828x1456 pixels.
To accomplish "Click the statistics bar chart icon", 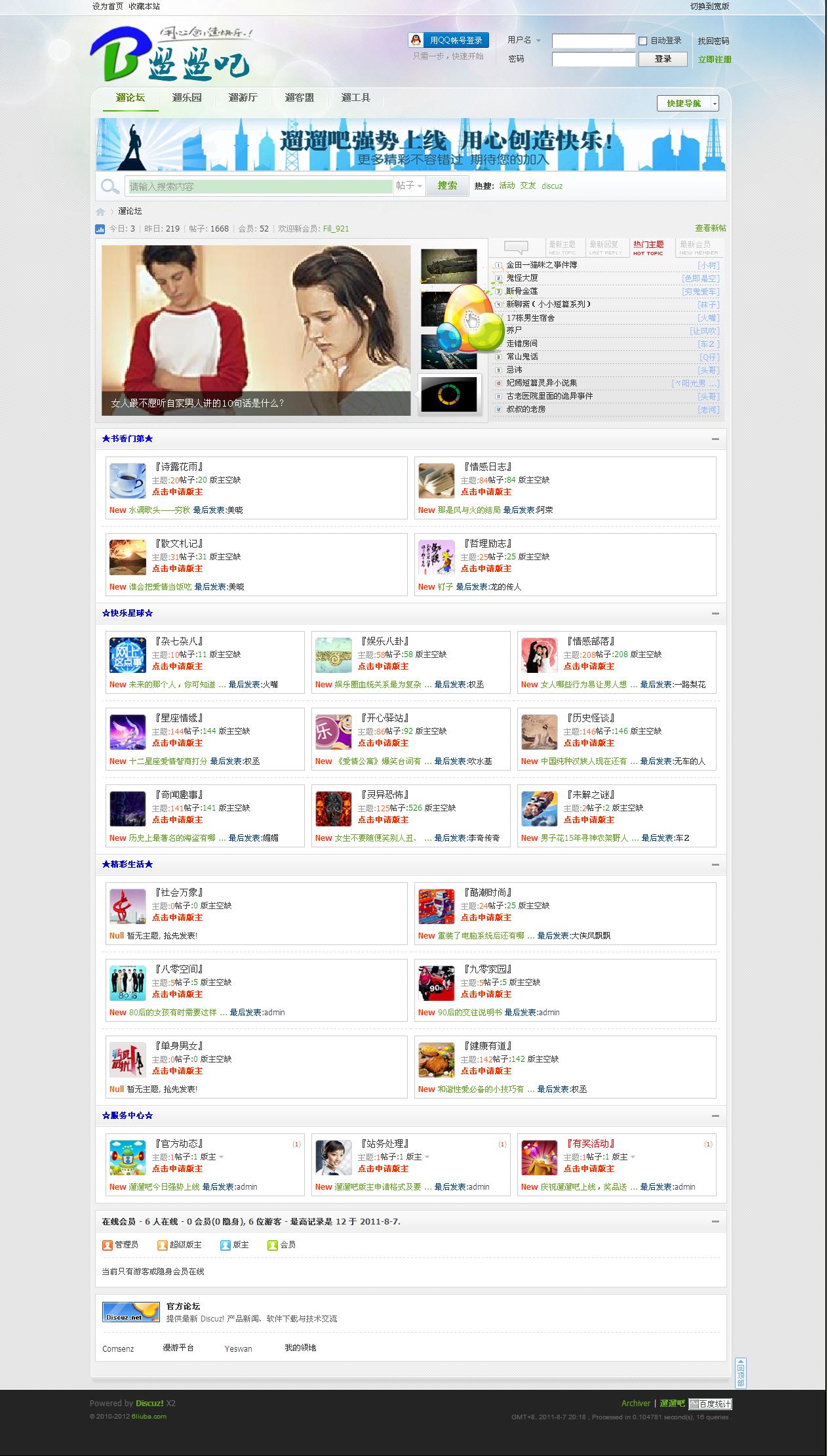I will coord(100,229).
